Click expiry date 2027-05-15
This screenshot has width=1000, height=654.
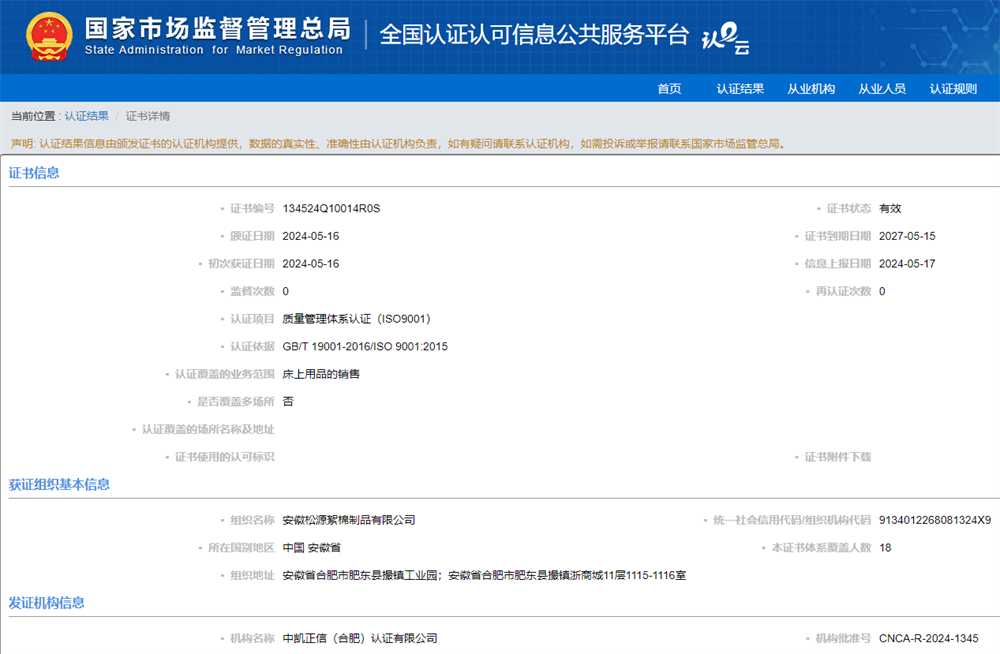tap(907, 236)
